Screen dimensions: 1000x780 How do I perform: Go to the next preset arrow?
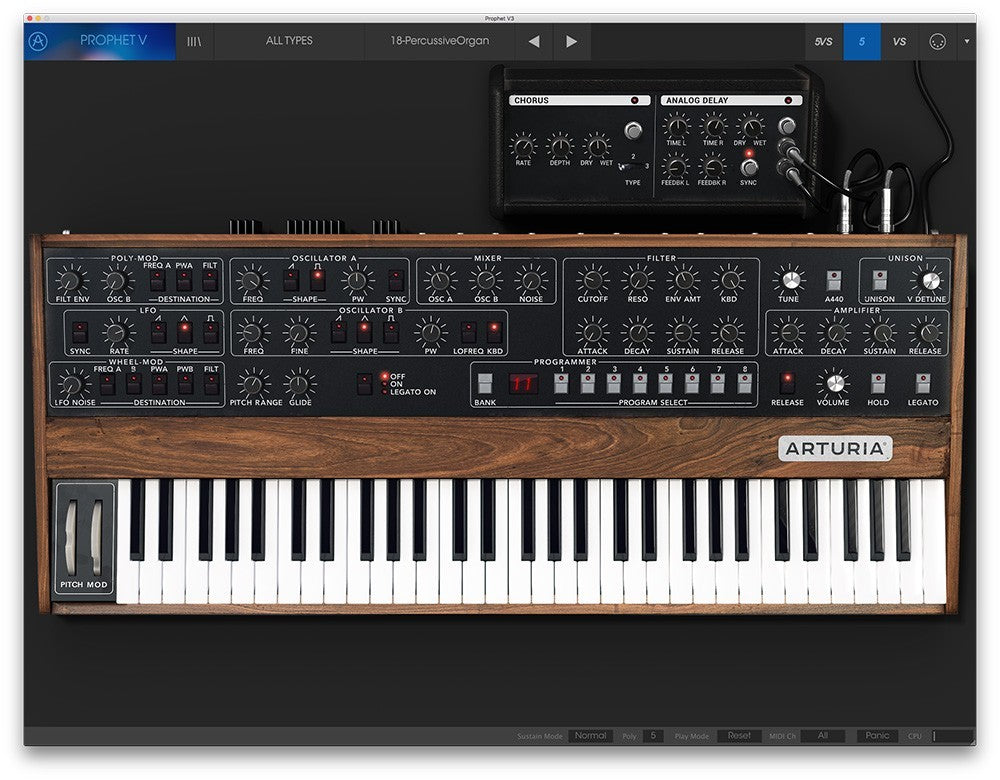(571, 41)
